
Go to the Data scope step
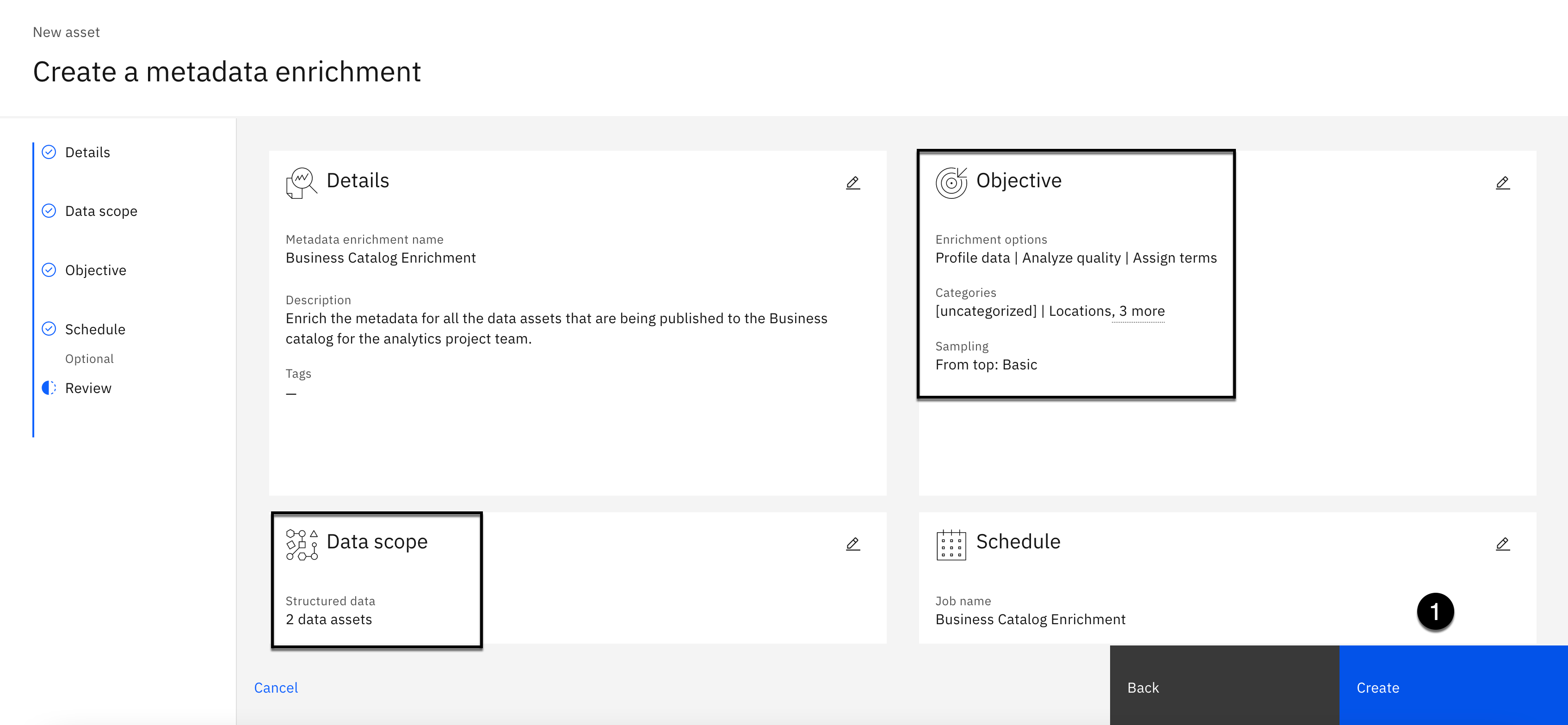click(101, 211)
